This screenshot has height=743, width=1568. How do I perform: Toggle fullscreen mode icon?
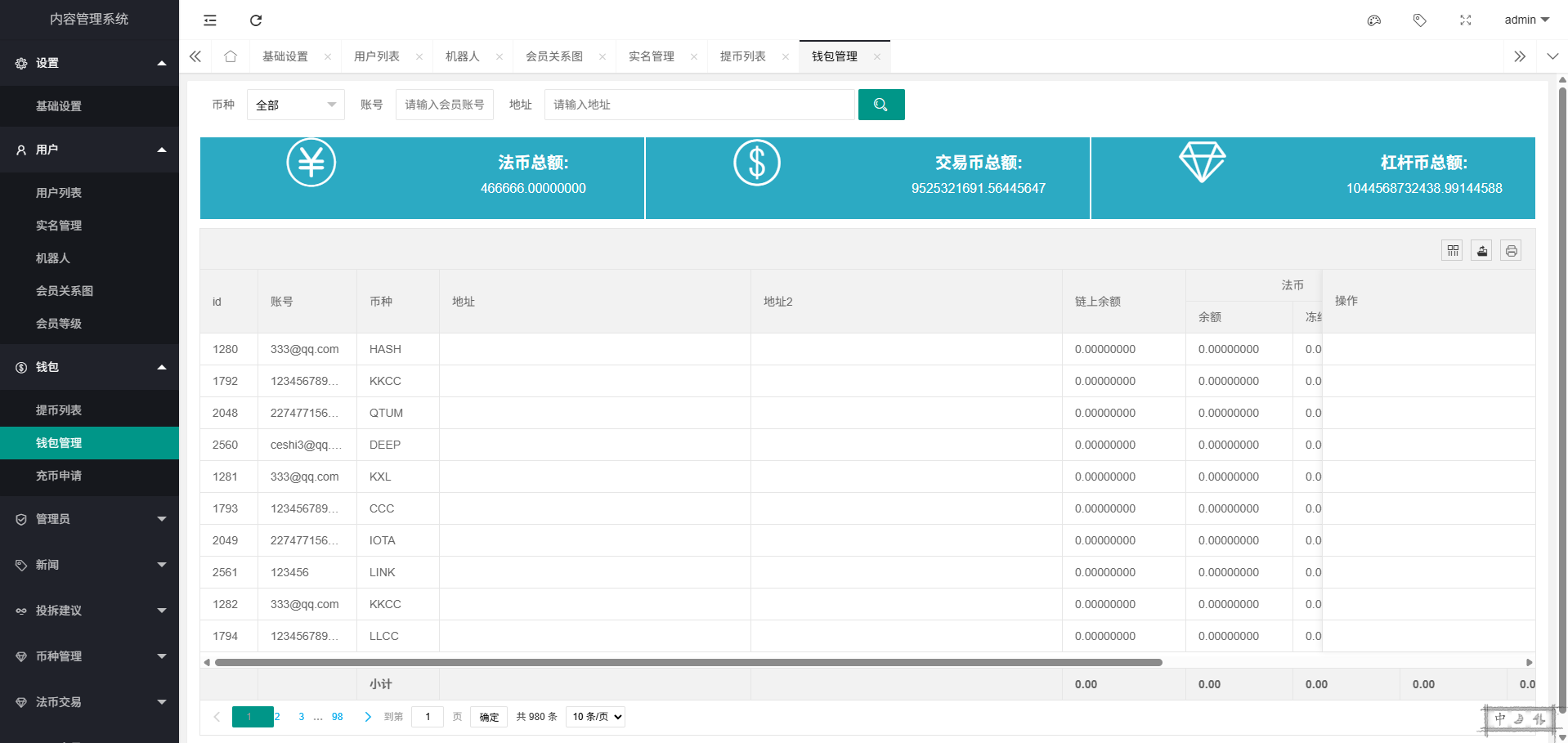1465,20
